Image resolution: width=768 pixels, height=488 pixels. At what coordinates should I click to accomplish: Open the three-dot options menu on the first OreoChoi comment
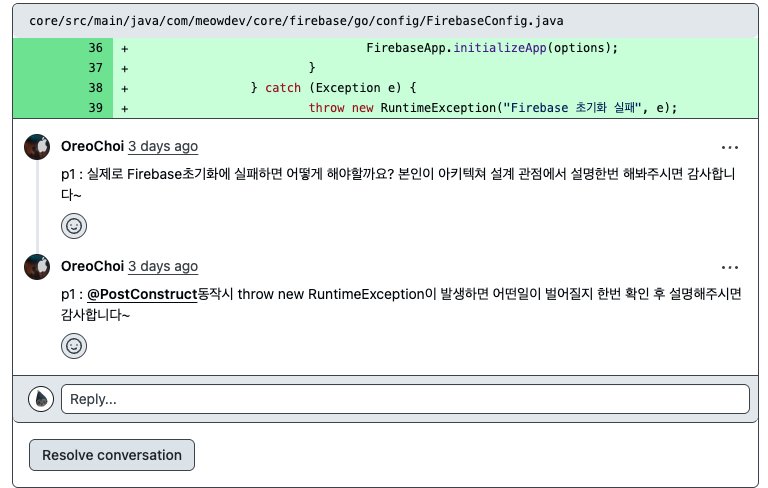coord(729,147)
